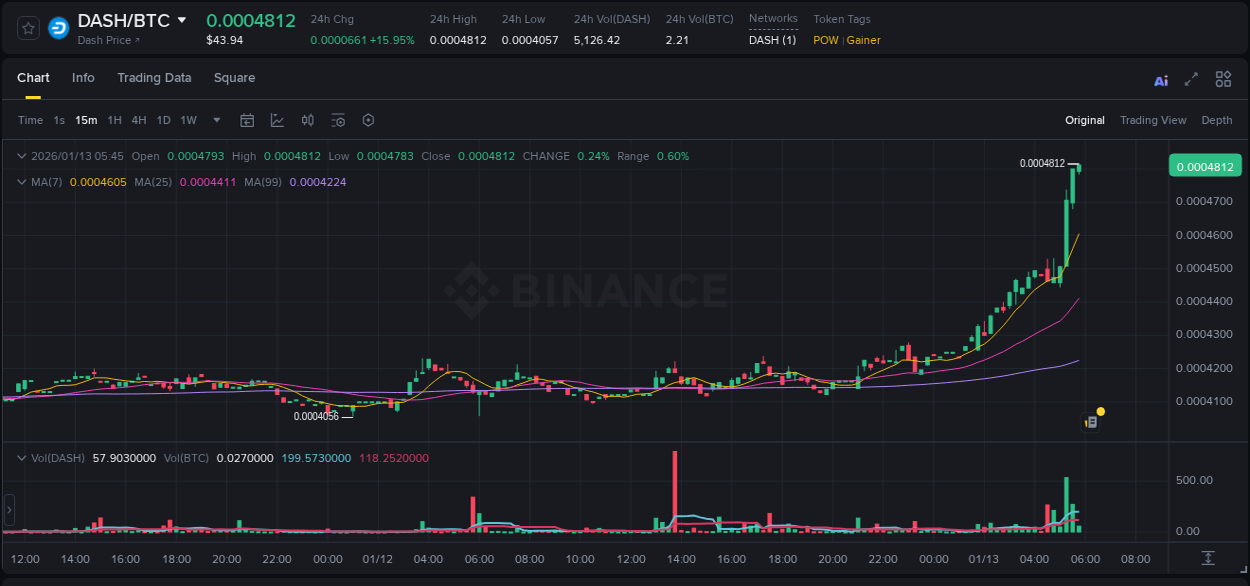Open the calendar date-range selector
Image resolution: width=1250 pixels, height=586 pixels.
click(x=247, y=120)
